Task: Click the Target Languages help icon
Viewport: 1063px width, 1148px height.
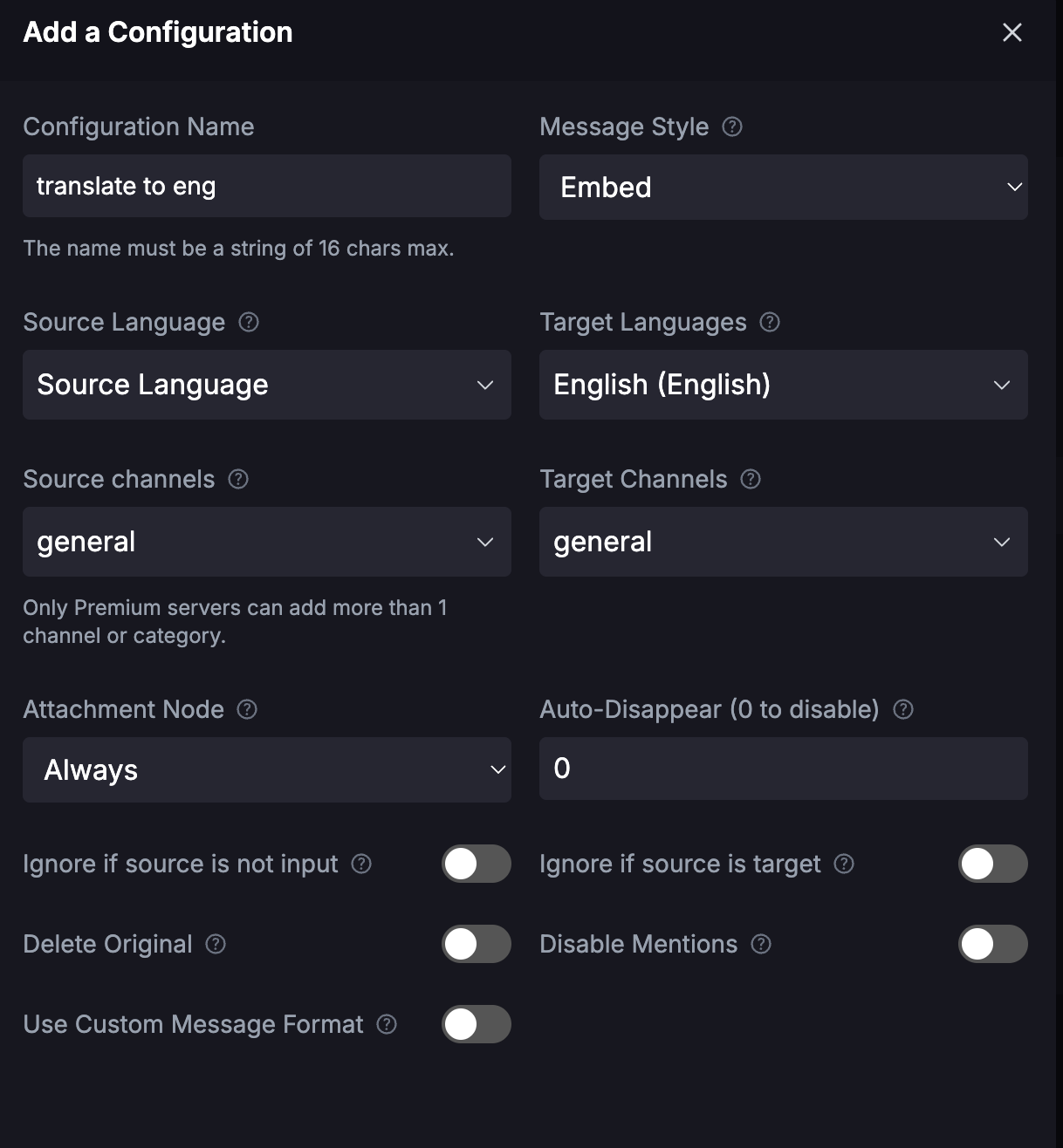Action: point(770,322)
